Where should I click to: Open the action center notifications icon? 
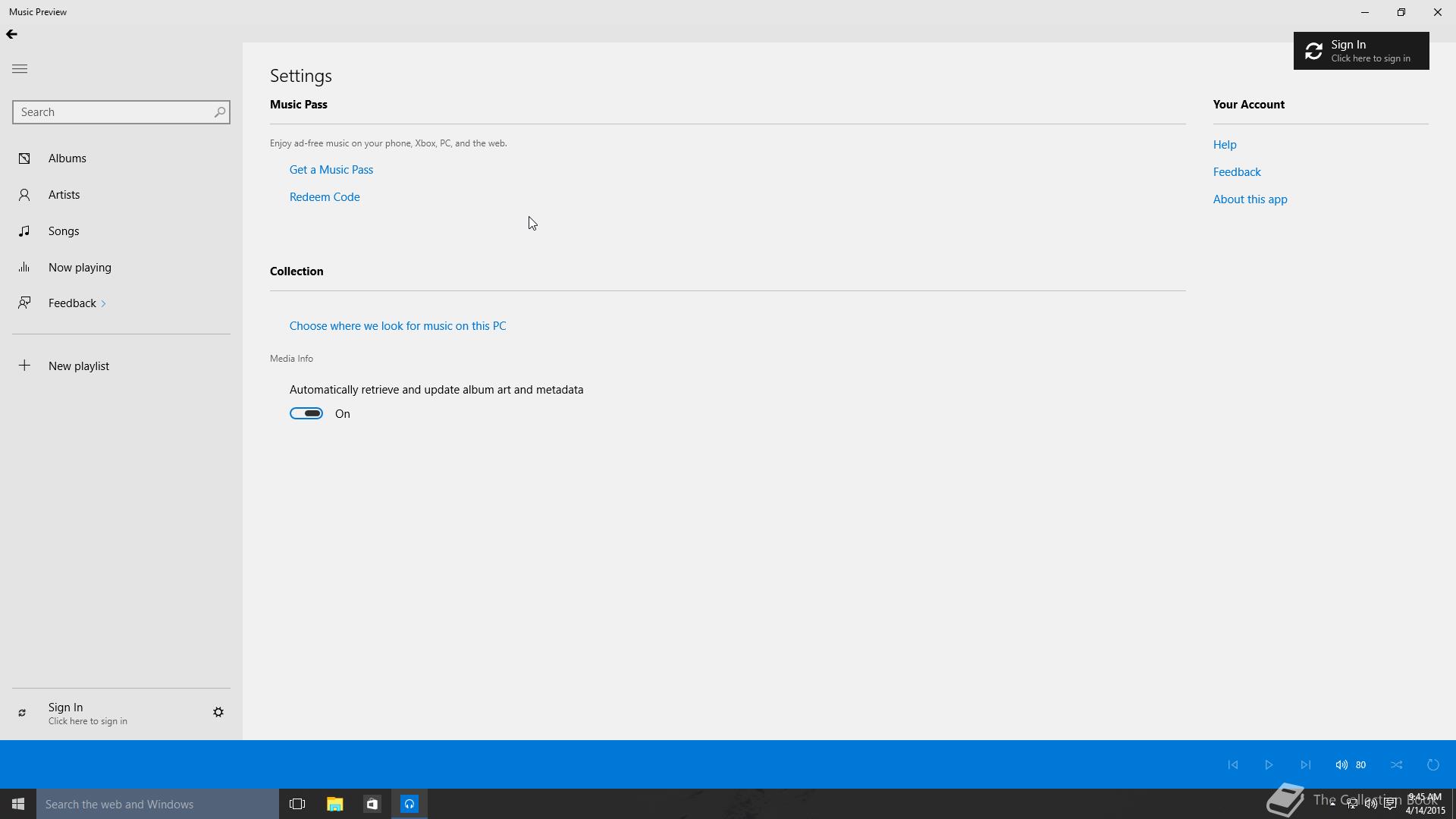(1390, 804)
